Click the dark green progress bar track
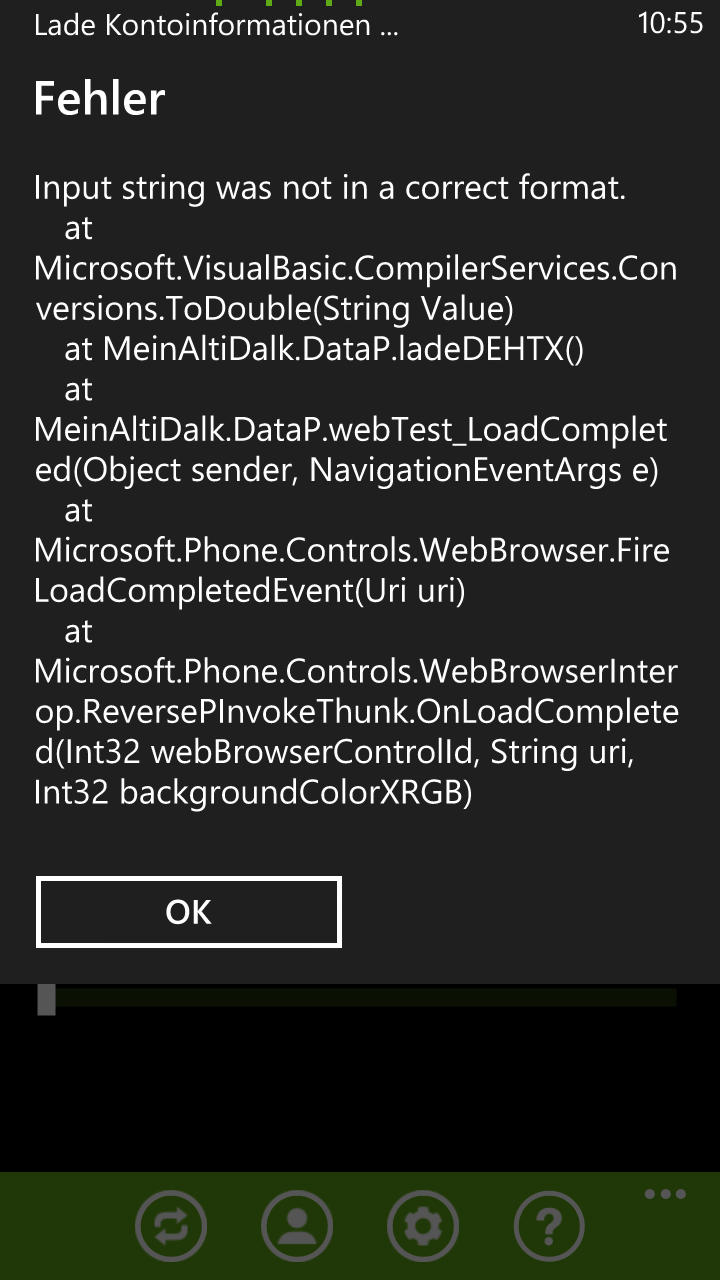 366,998
